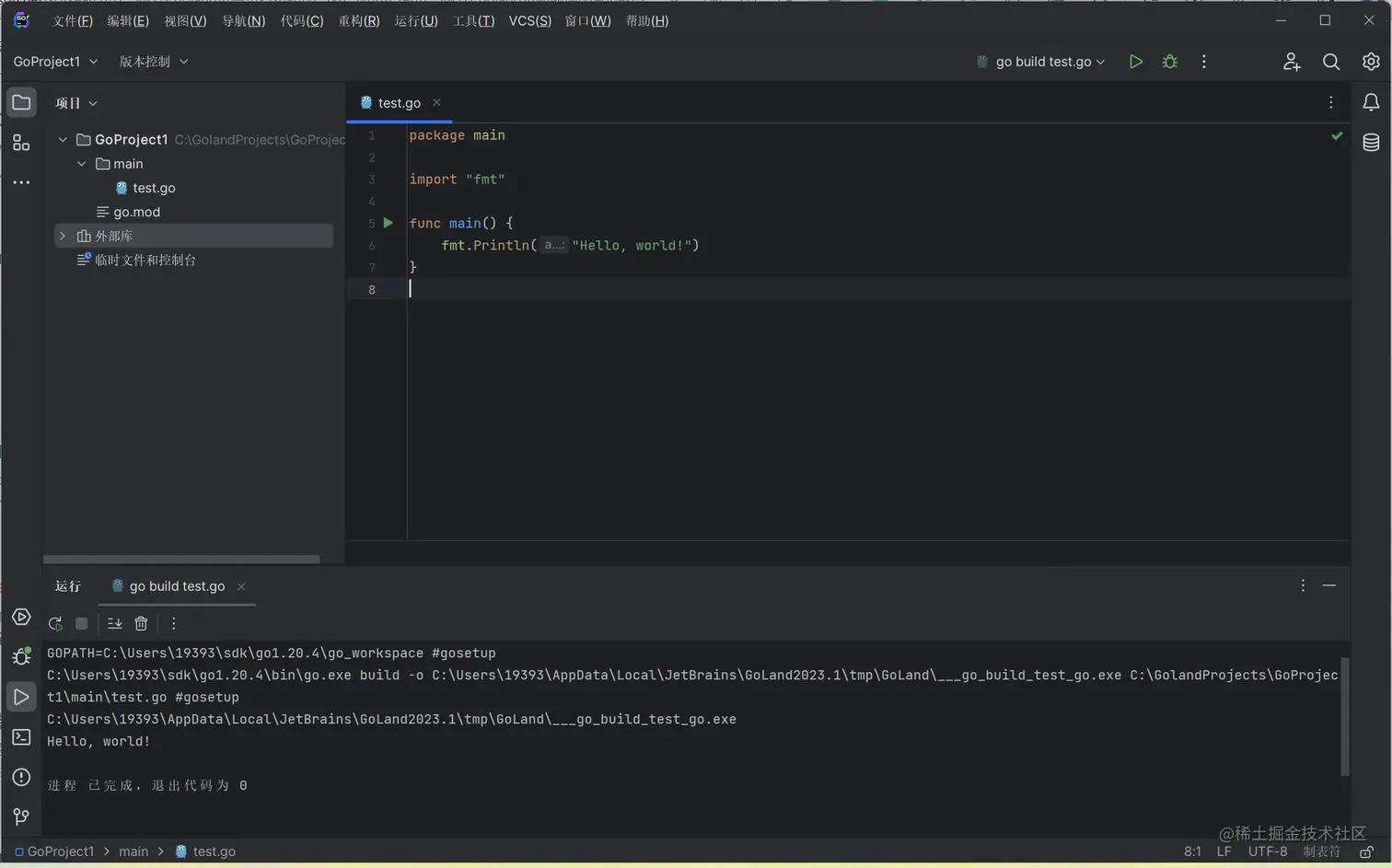This screenshot has height=868, width=1392.
Task: Open editor tab options menu
Action: pos(1330,102)
